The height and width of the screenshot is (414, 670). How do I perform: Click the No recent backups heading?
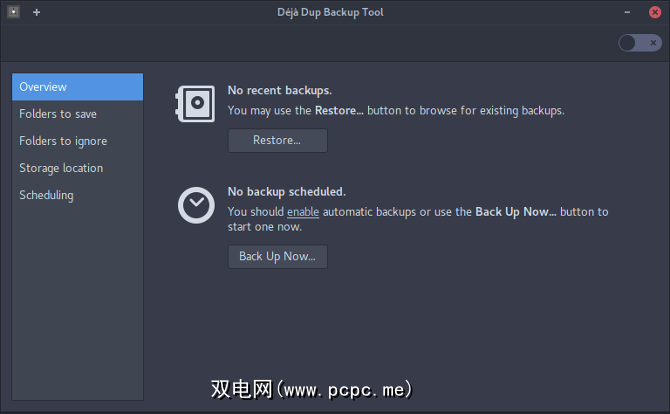click(x=279, y=90)
